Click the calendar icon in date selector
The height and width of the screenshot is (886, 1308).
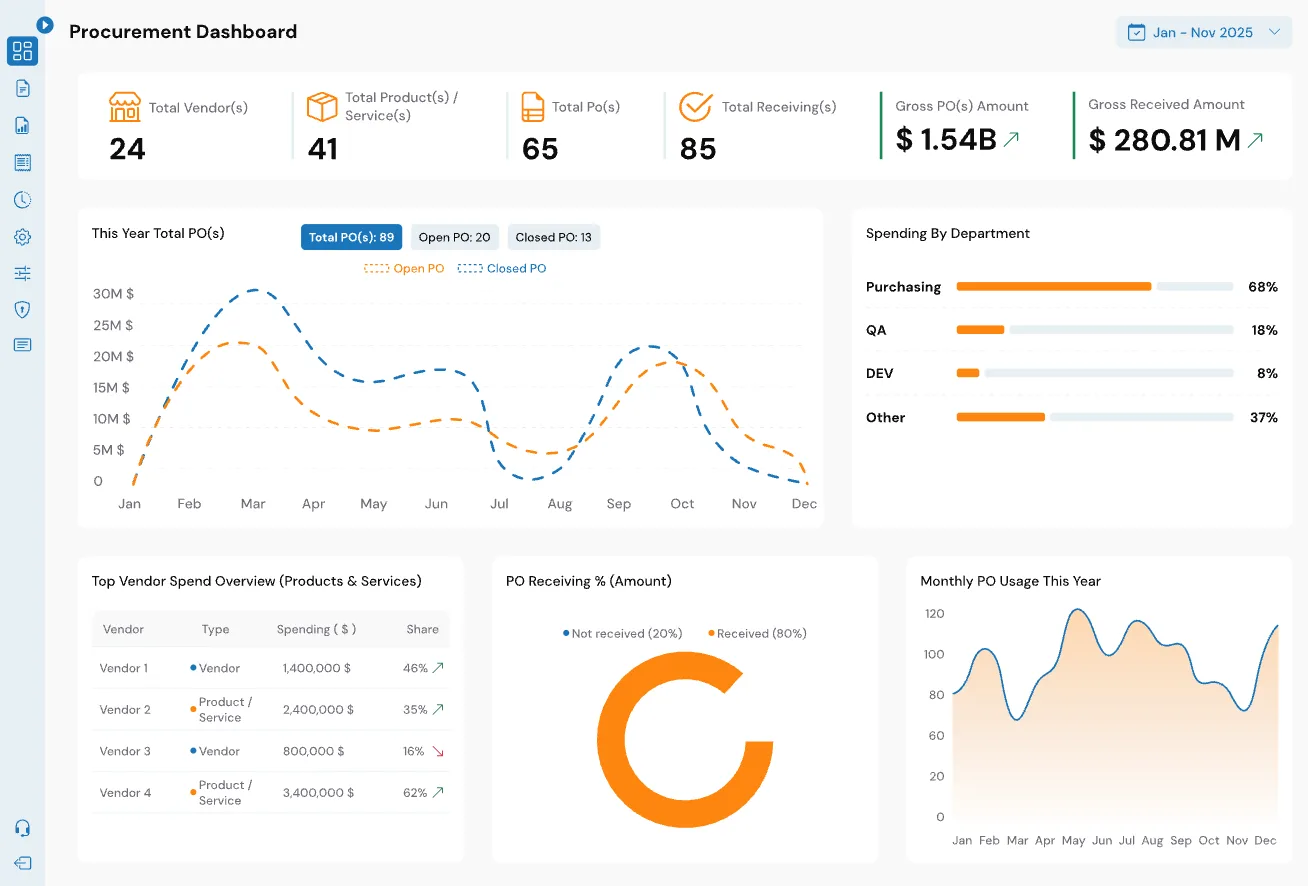[1136, 32]
